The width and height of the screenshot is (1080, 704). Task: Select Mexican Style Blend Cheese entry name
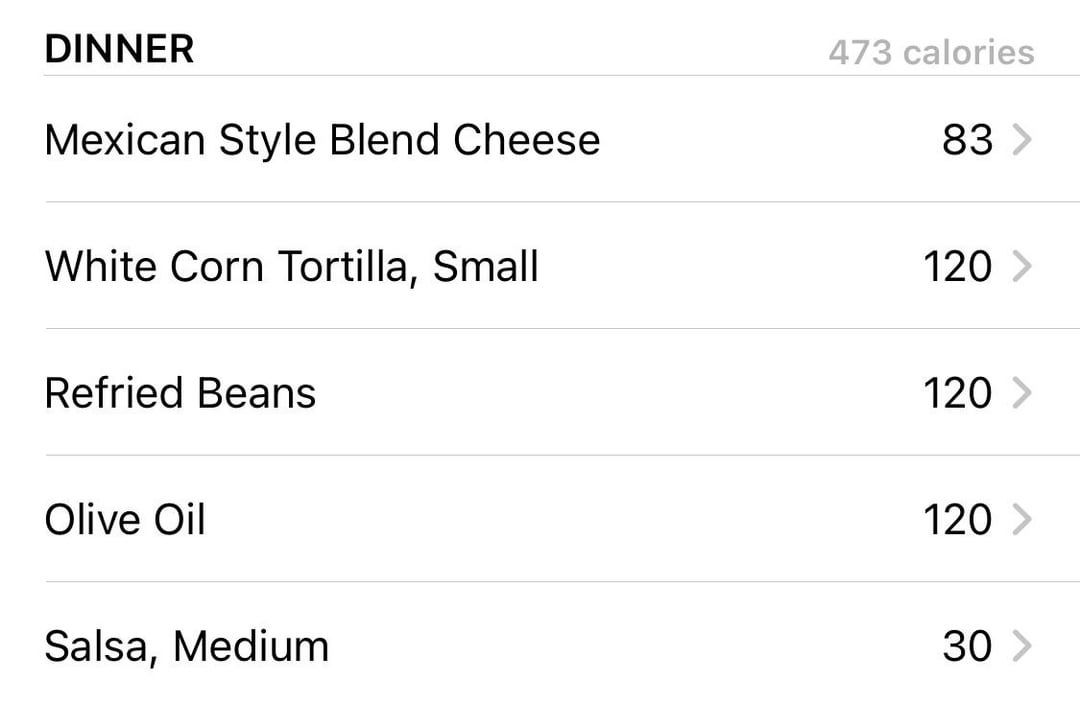pos(322,141)
